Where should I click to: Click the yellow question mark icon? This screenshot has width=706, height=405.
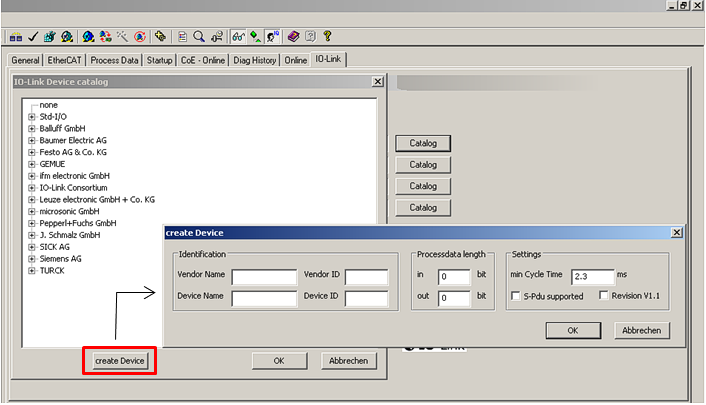coord(327,36)
